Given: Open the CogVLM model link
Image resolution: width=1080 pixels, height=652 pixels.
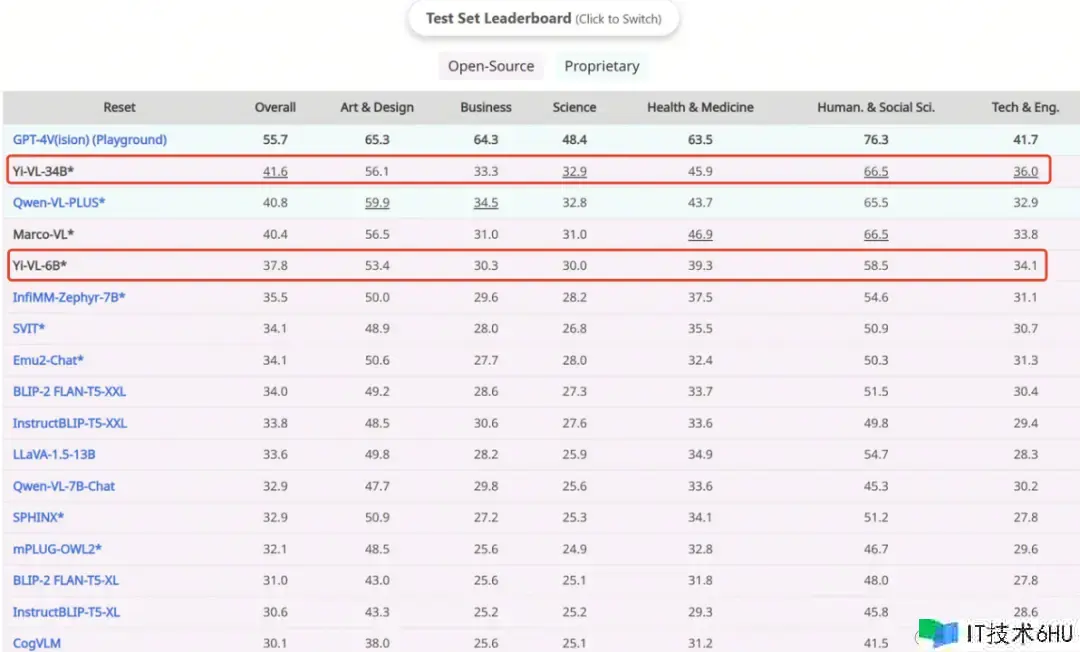Looking at the screenshot, I should pos(37,643).
